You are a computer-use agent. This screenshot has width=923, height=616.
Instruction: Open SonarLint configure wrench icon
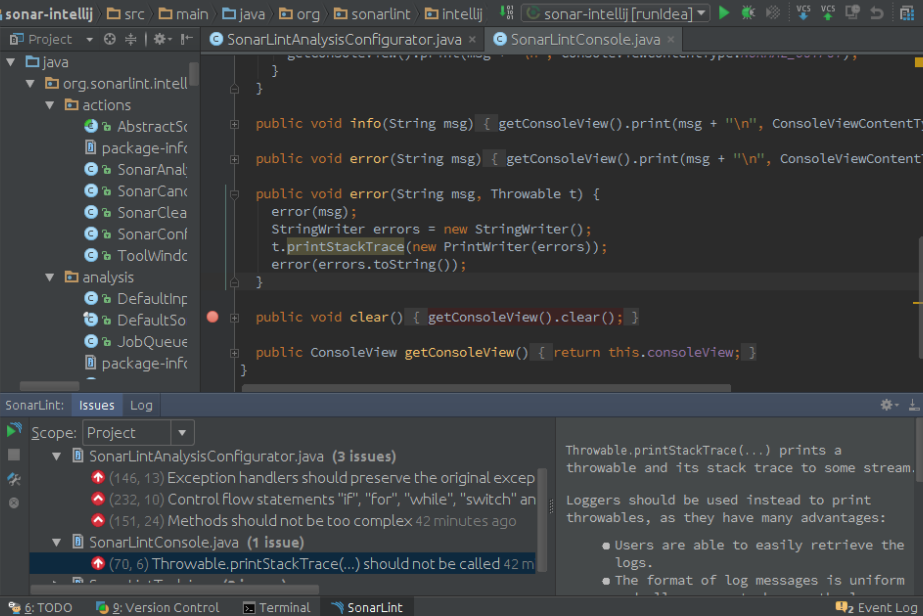[x=13, y=479]
